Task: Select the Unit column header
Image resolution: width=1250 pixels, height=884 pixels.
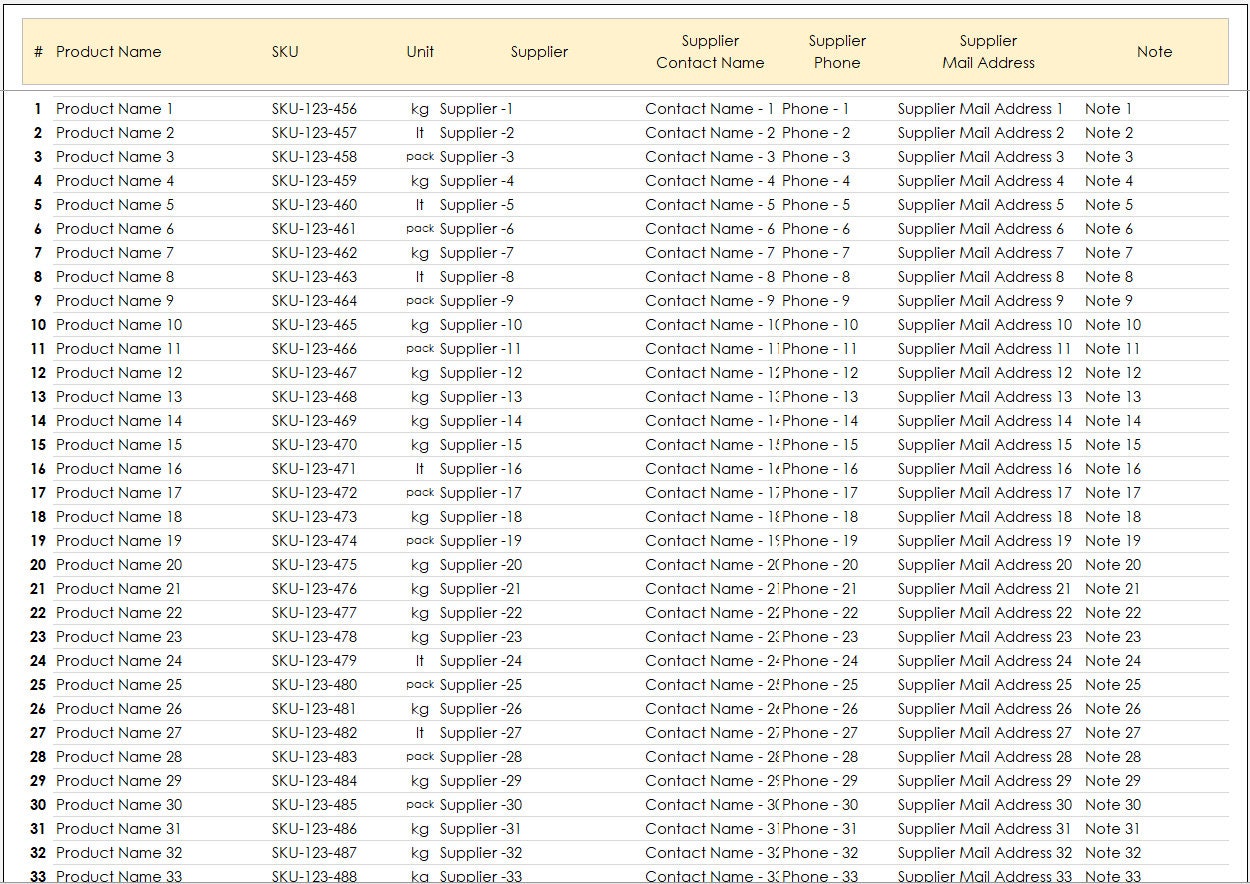Action: click(x=420, y=52)
